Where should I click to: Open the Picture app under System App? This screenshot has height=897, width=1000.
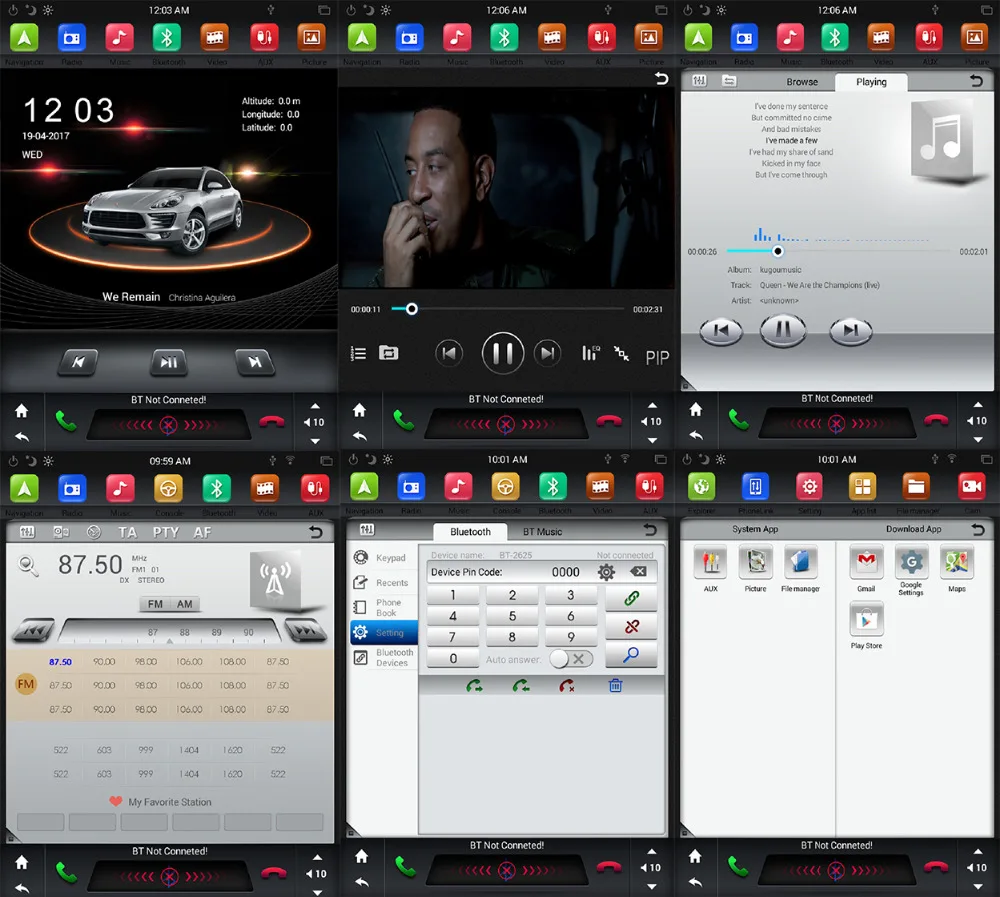(756, 567)
